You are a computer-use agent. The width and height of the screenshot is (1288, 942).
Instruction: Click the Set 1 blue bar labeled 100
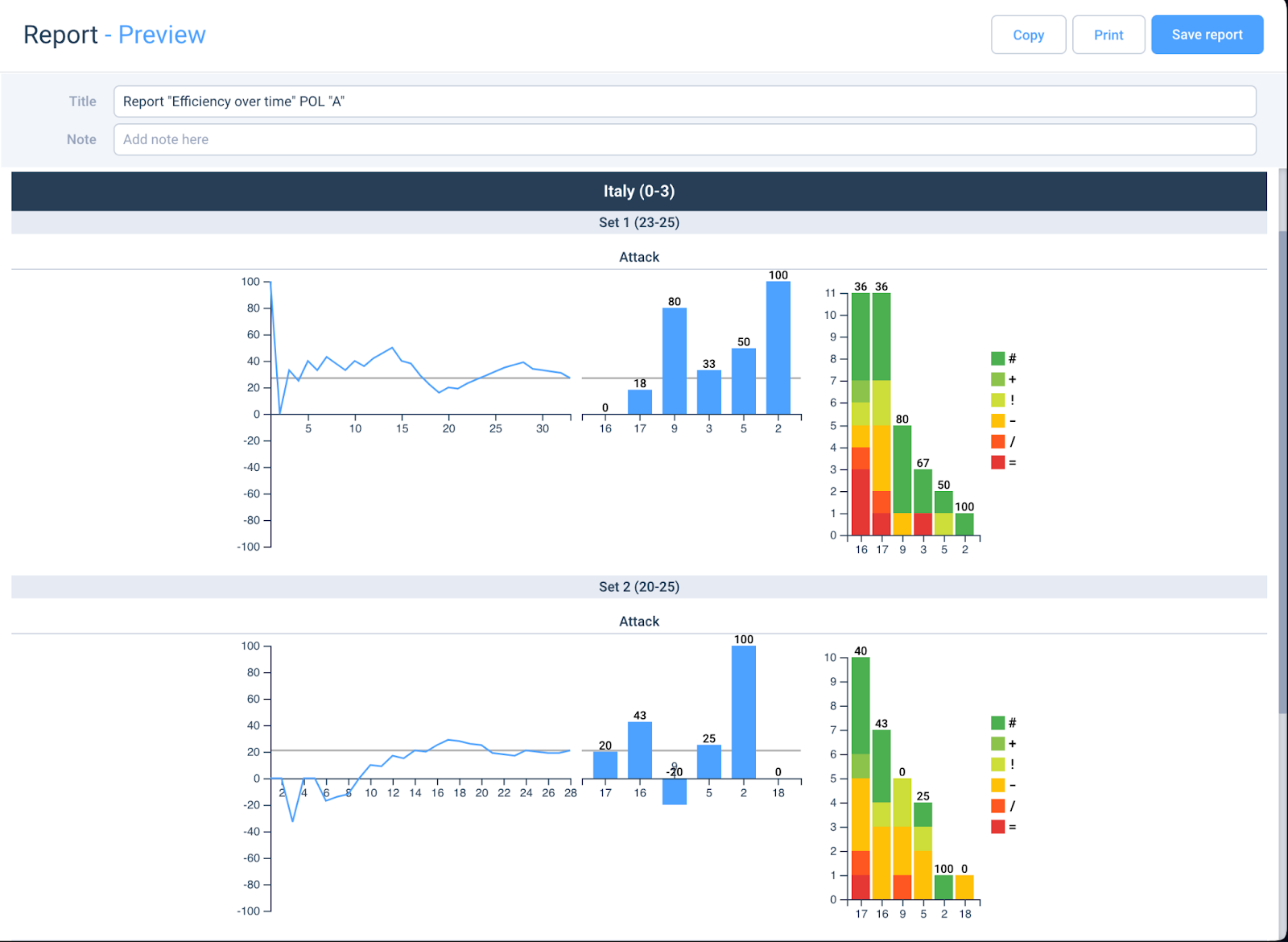point(778,348)
